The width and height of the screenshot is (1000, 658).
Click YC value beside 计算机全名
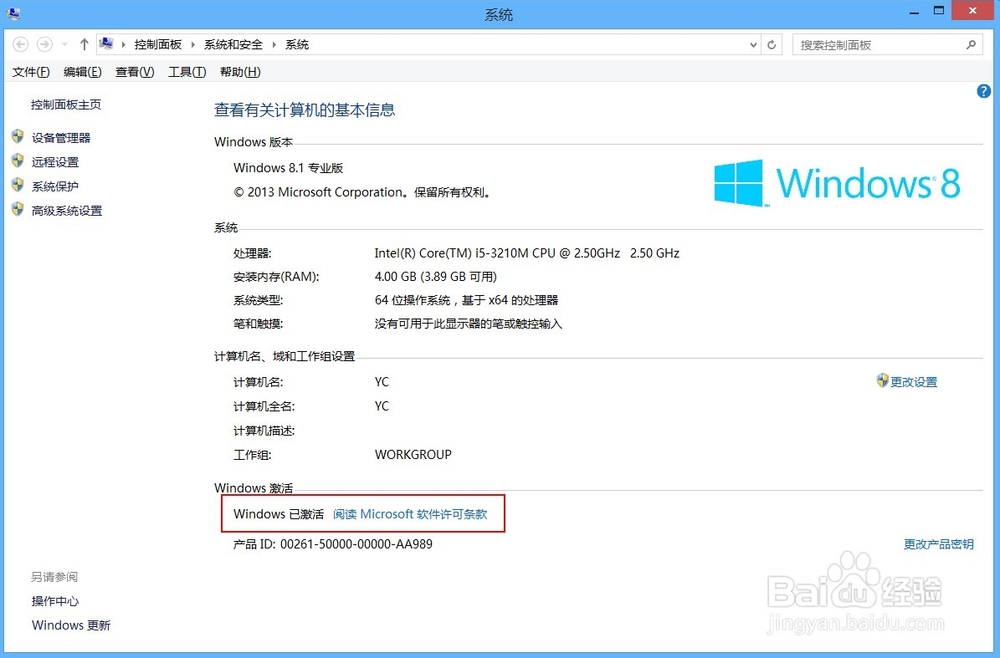click(x=381, y=406)
